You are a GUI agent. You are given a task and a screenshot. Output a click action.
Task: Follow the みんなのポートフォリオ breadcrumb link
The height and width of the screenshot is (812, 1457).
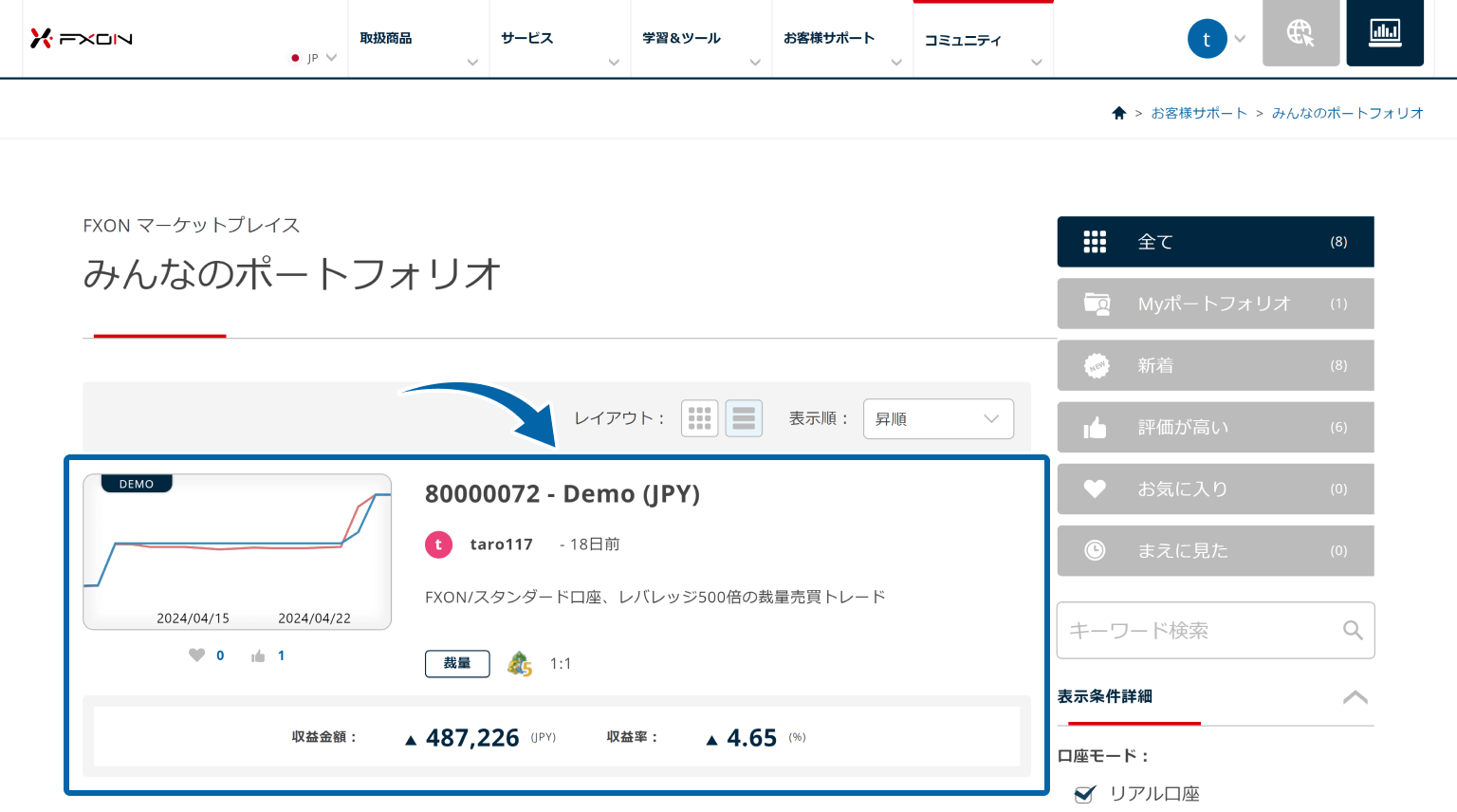click(x=1348, y=113)
